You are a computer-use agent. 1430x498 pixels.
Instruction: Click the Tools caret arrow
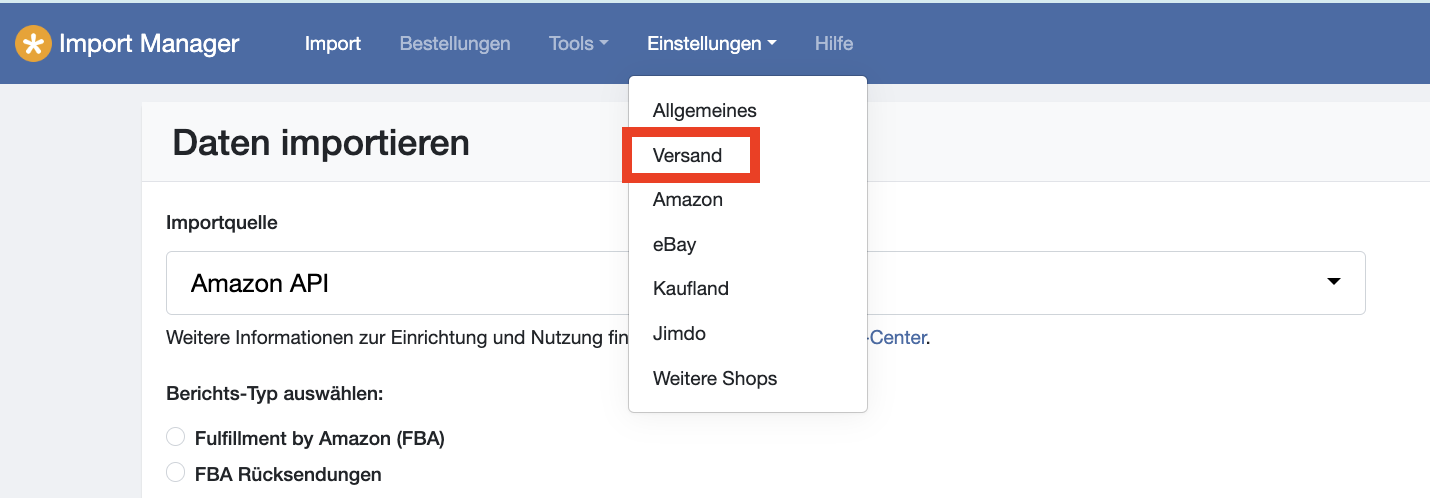pos(604,45)
